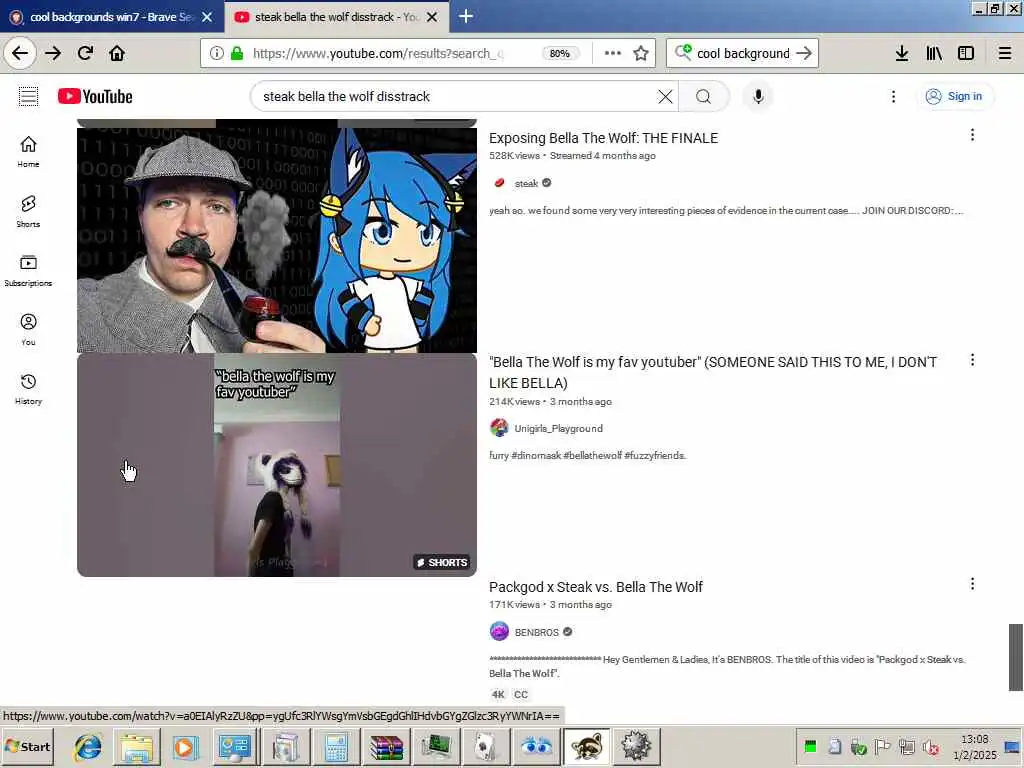Click the CC badge under BENBROS video
Image resolution: width=1024 pixels, height=768 pixels.
[x=520, y=694]
